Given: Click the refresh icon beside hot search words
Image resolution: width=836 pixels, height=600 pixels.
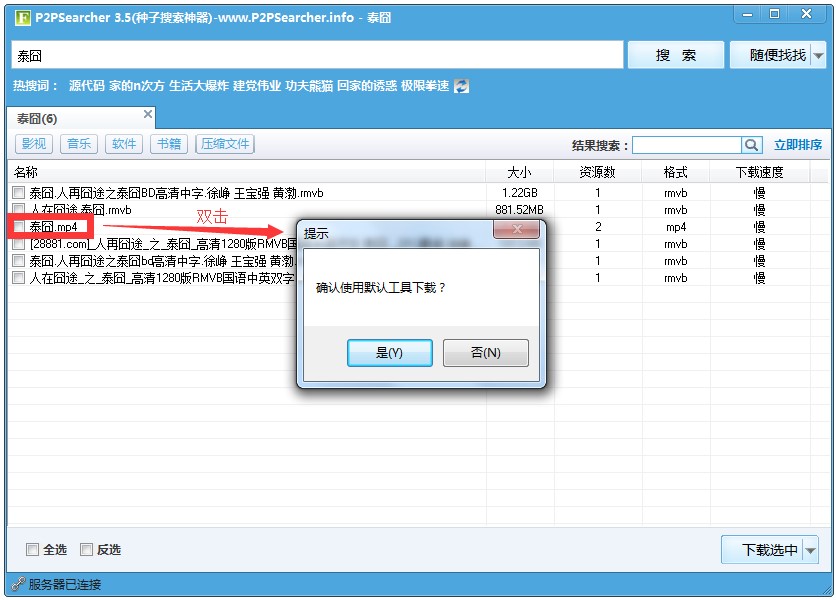Looking at the screenshot, I should (x=460, y=86).
